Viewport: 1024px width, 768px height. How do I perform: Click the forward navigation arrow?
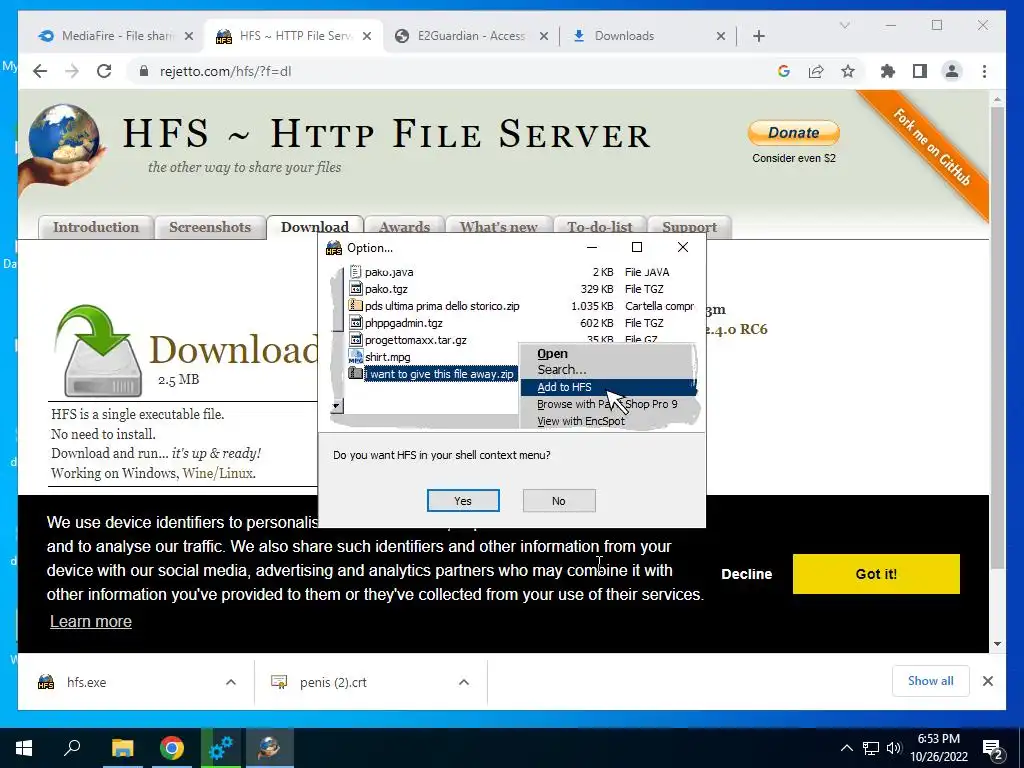[72, 71]
